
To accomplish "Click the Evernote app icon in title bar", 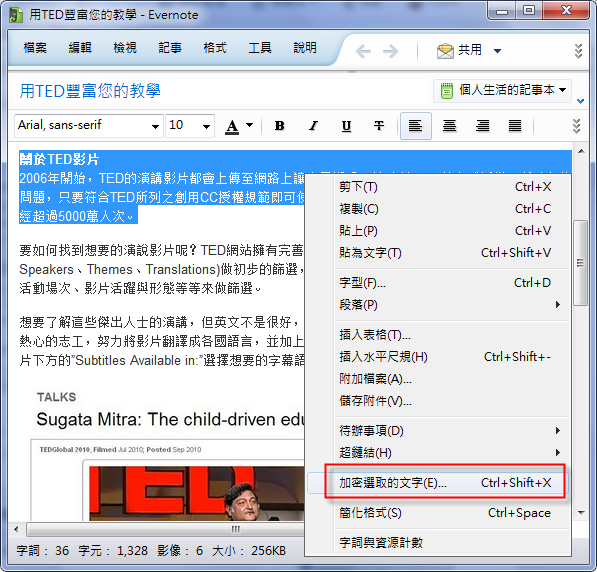I will point(16,15).
